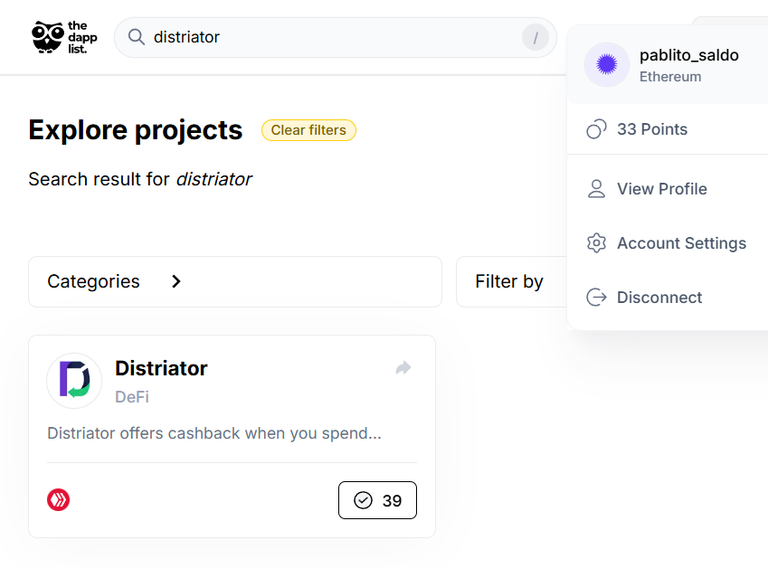768x568 pixels.
Task: Click the person icon beside View Profile
Action: [x=596, y=189]
